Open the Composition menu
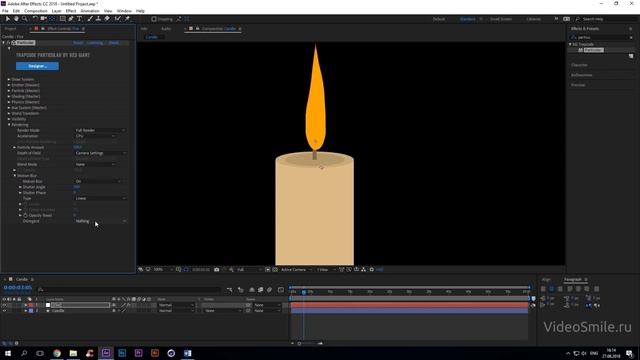 coord(36,11)
